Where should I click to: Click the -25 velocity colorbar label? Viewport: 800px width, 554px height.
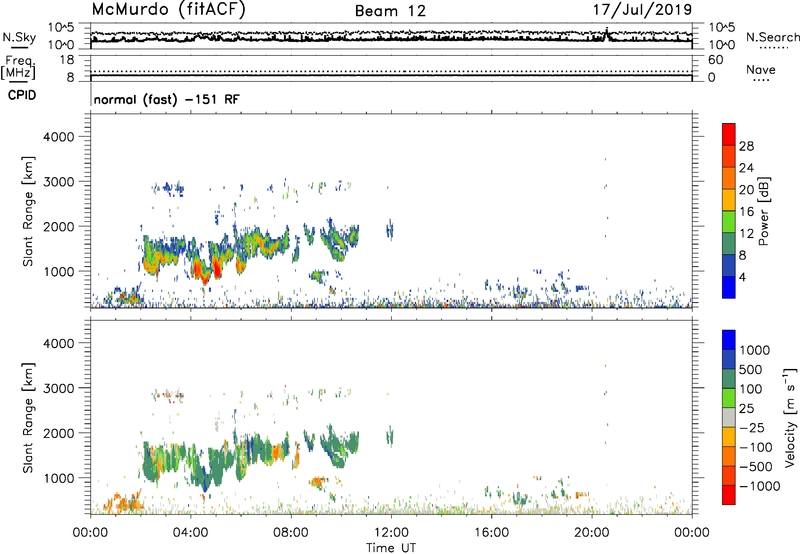[752, 428]
